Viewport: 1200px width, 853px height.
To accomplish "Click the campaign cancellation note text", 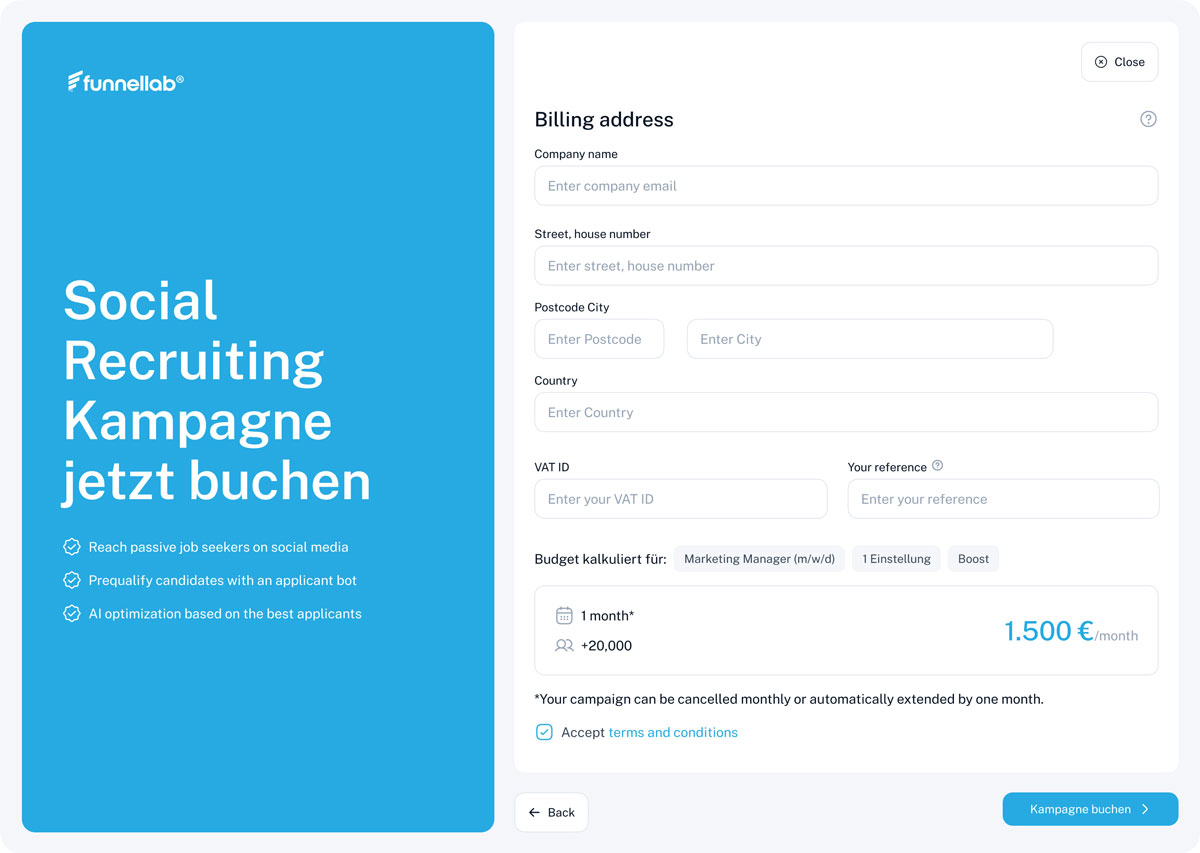I will click(x=789, y=699).
